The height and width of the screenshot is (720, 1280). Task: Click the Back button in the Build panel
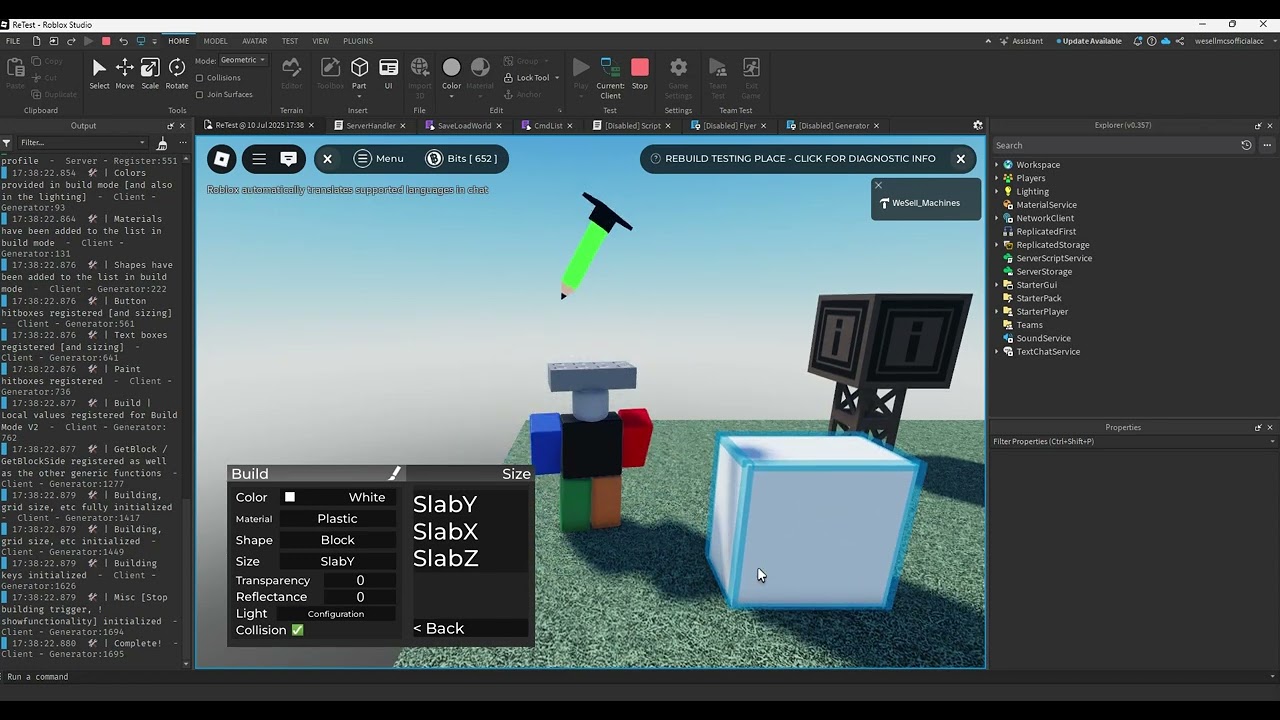pyautogui.click(x=438, y=628)
